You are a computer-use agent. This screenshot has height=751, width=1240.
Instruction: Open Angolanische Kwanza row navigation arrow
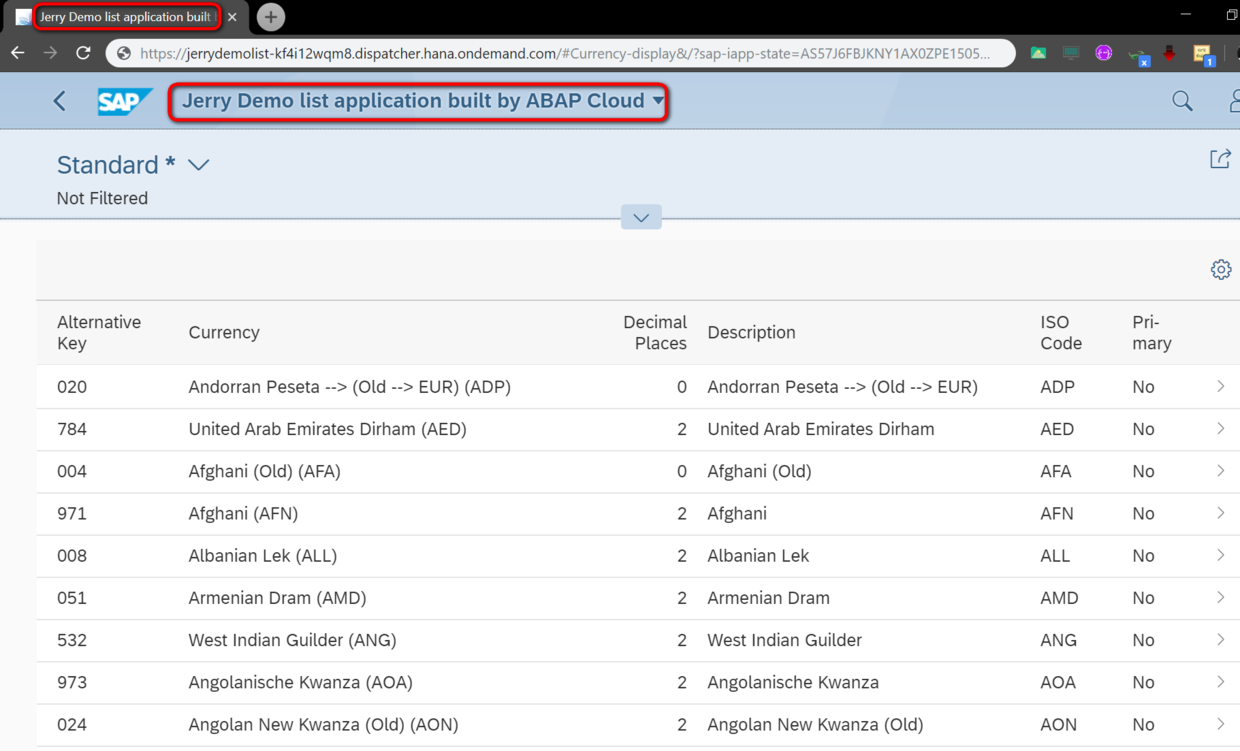pyautogui.click(x=1220, y=682)
